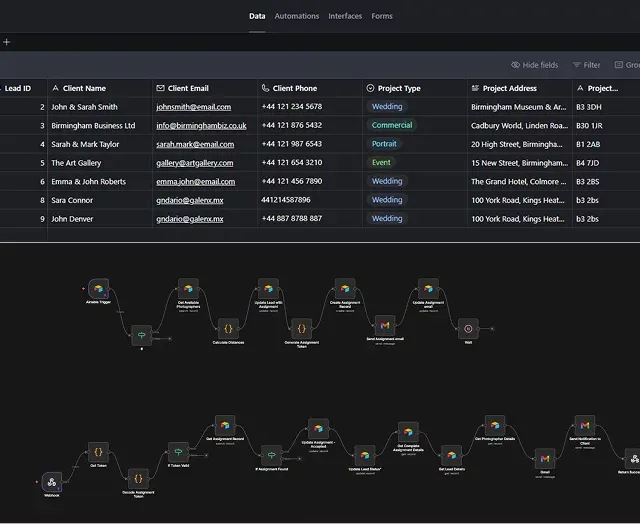Viewport: 640px width, 524px height.
Task: Open the Send Assignment email Gmail node
Action: click(x=385, y=327)
